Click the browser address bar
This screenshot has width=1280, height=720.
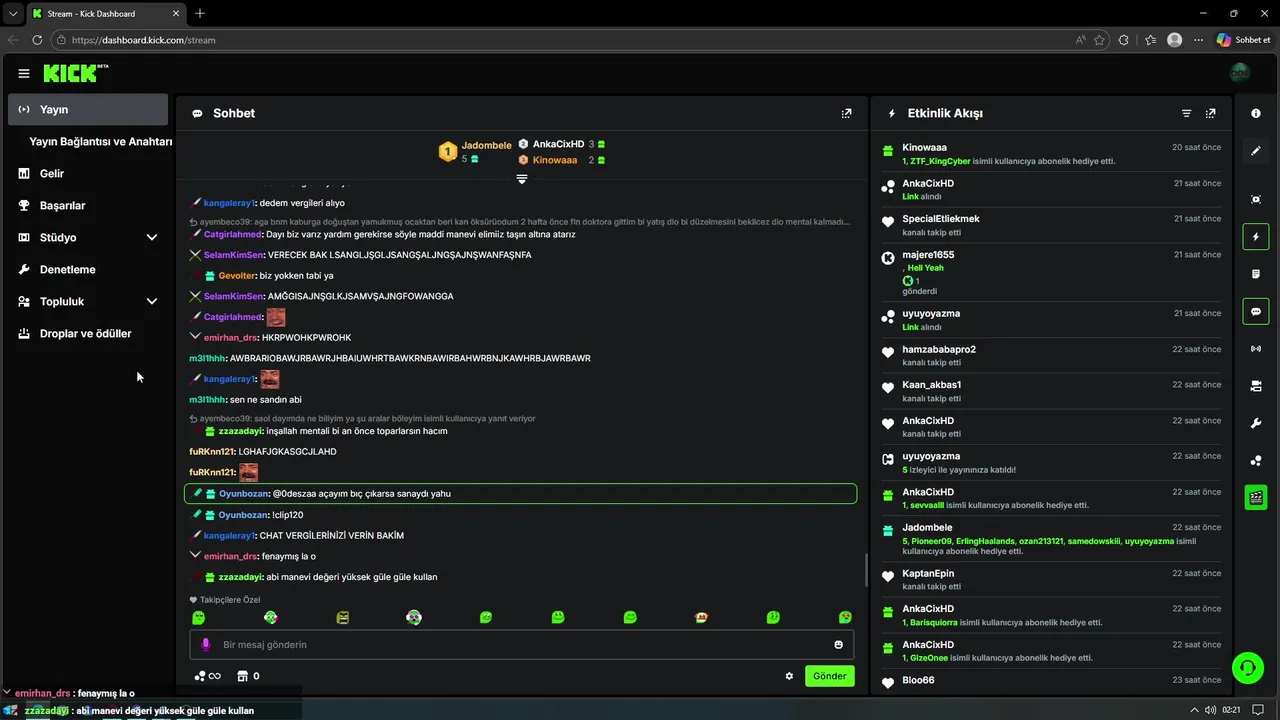(x=560, y=40)
